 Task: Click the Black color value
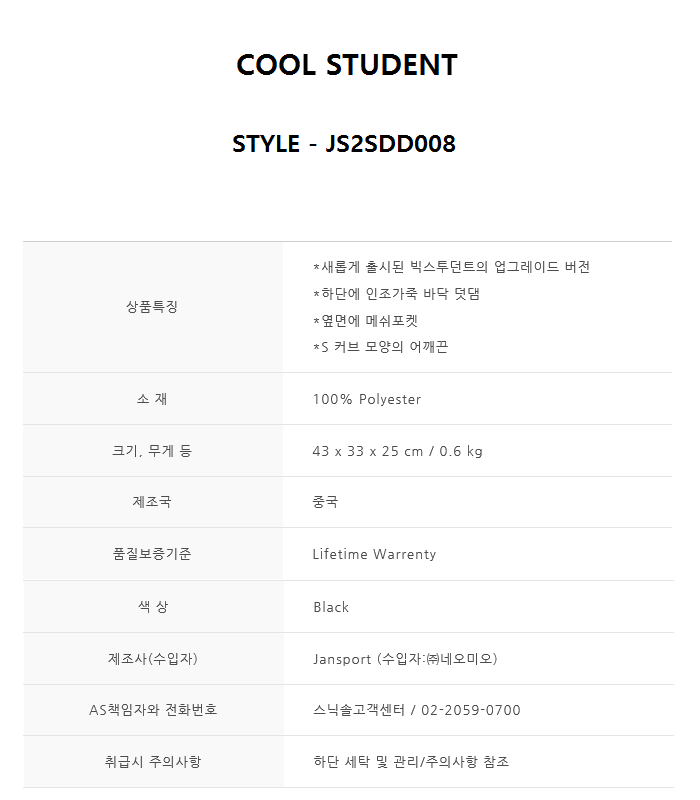(331, 607)
